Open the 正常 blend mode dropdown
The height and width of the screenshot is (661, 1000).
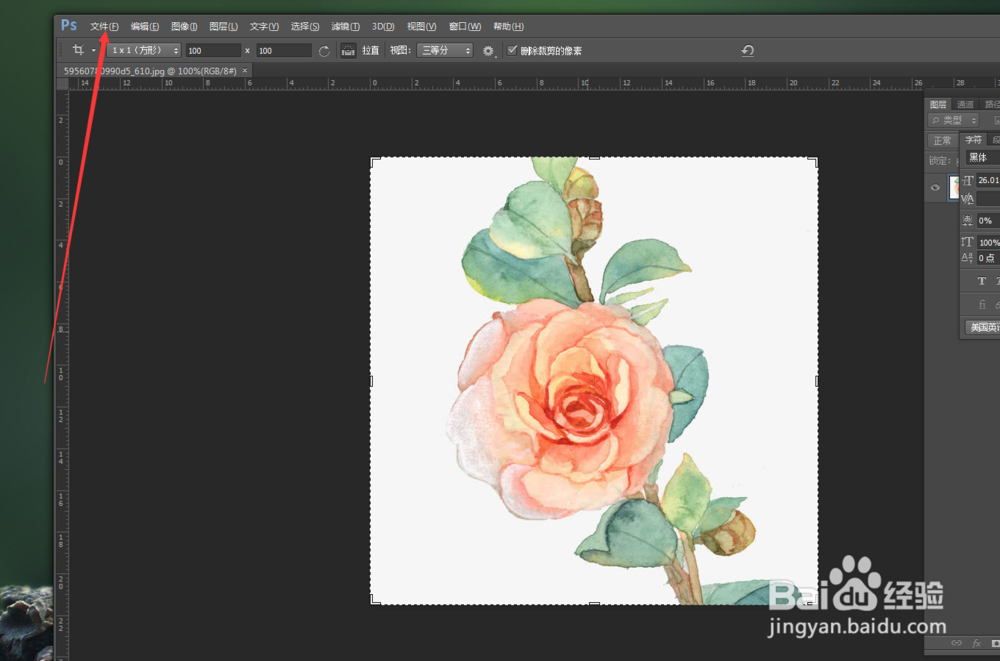coord(943,140)
